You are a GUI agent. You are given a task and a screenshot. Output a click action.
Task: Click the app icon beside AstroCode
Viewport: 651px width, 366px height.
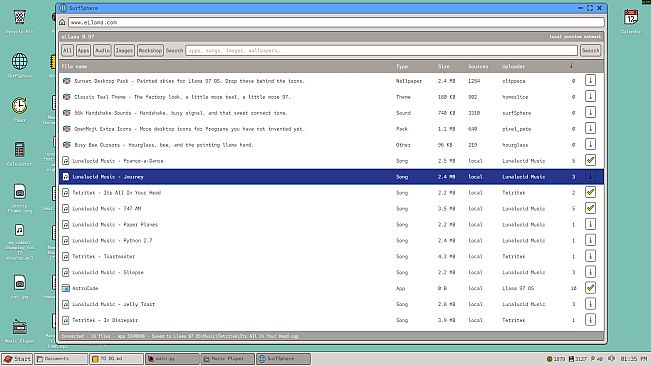66,288
